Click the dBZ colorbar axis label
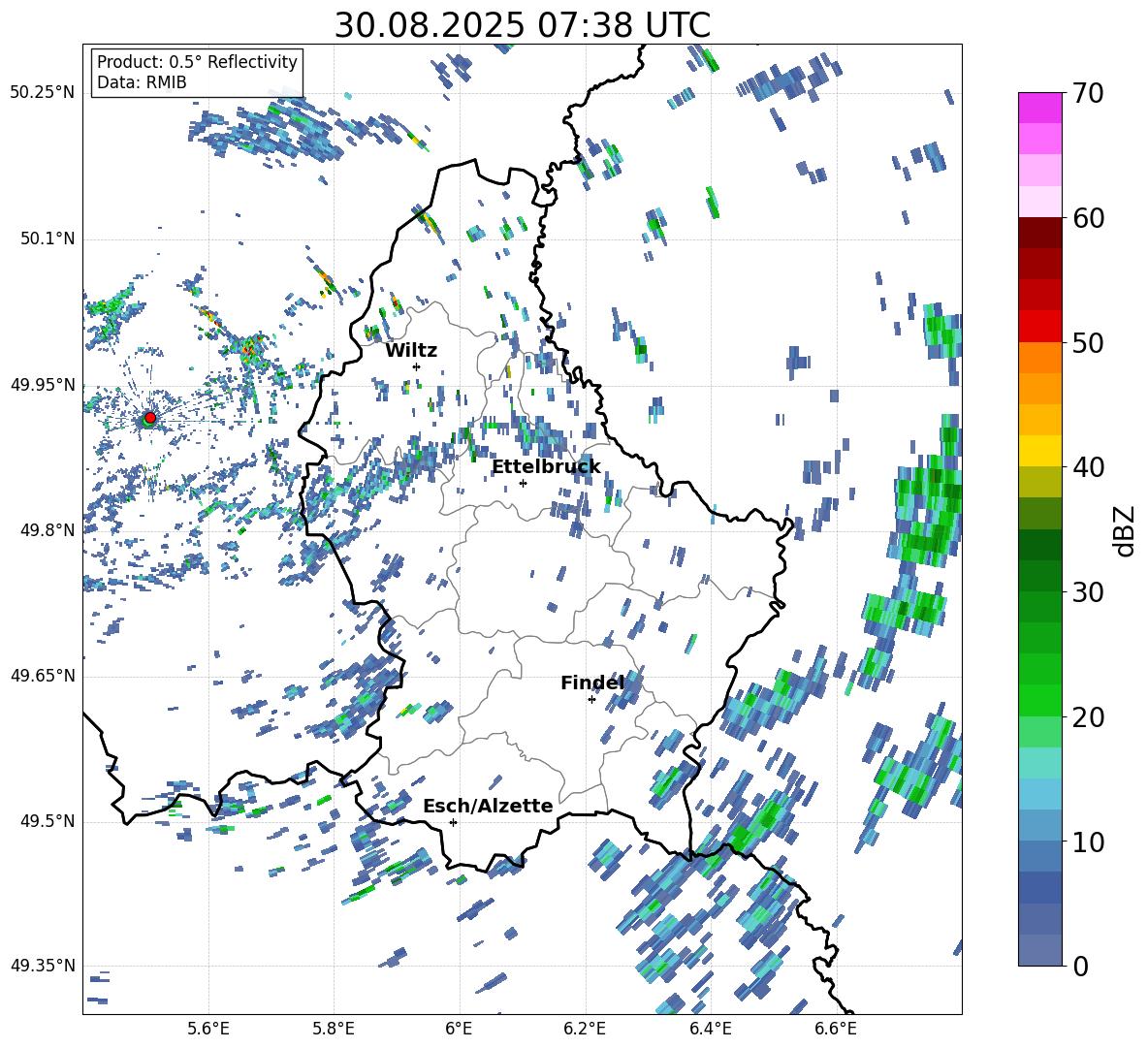Image resolution: width=1148 pixels, height=1048 pixels. click(x=1126, y=530)
